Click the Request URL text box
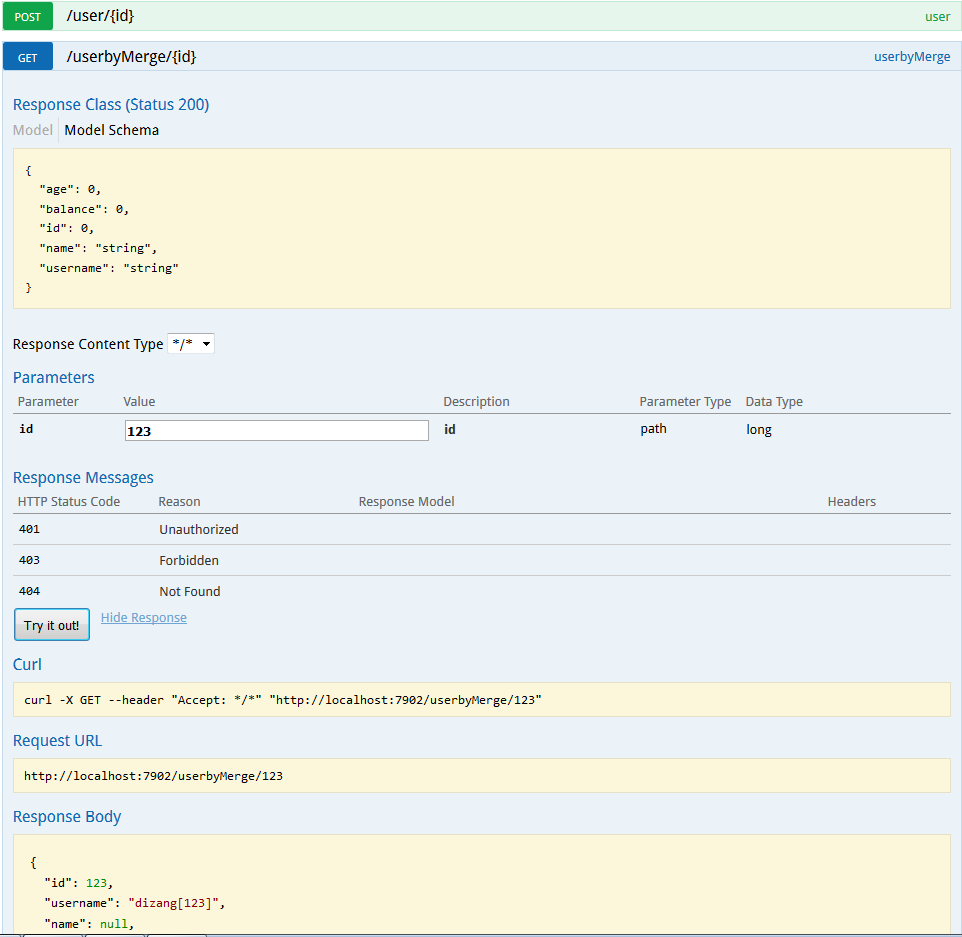 tap(481, 776)
